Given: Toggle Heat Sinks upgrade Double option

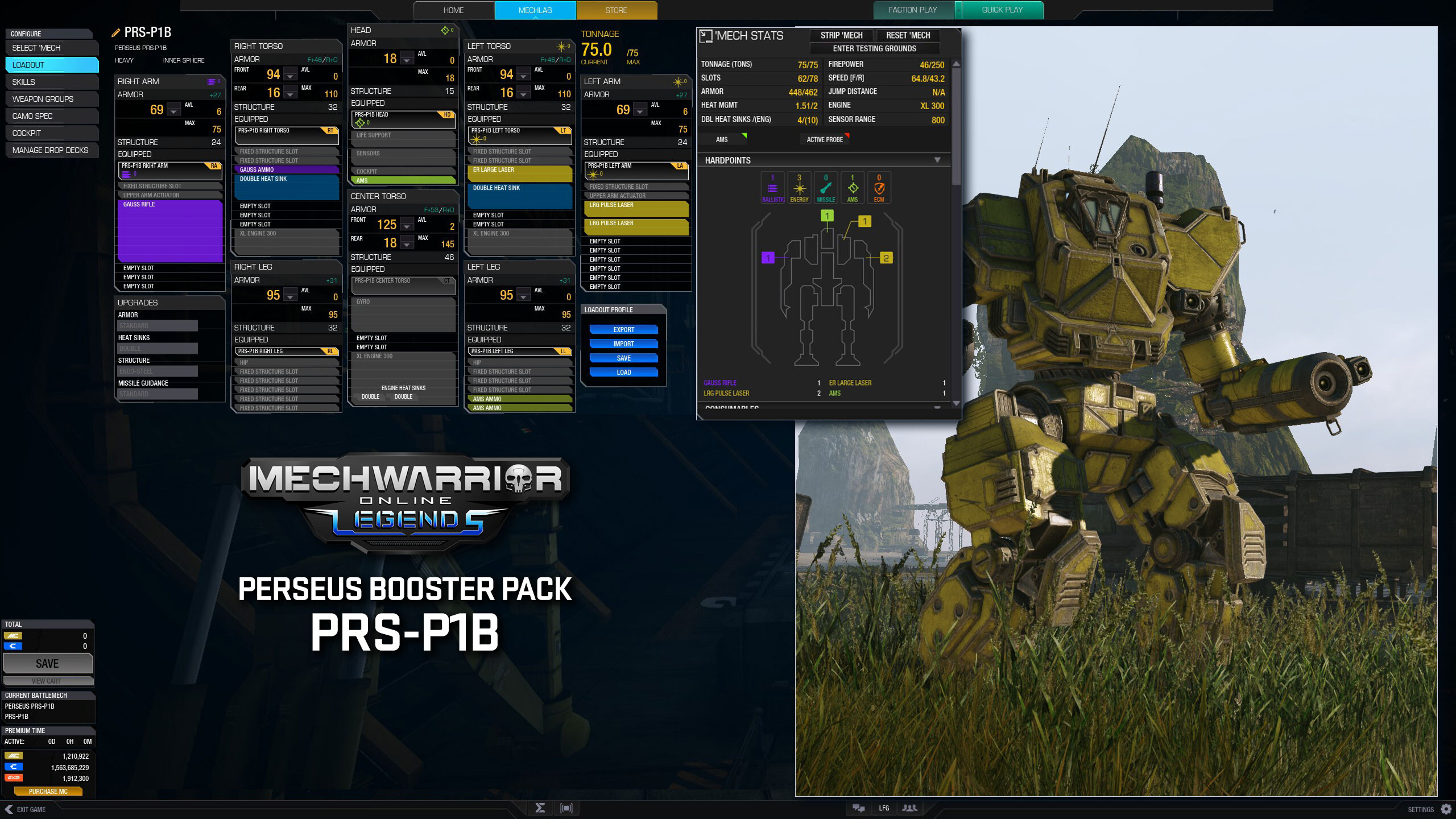Looking at the screenshot, I should click(158, 349).
